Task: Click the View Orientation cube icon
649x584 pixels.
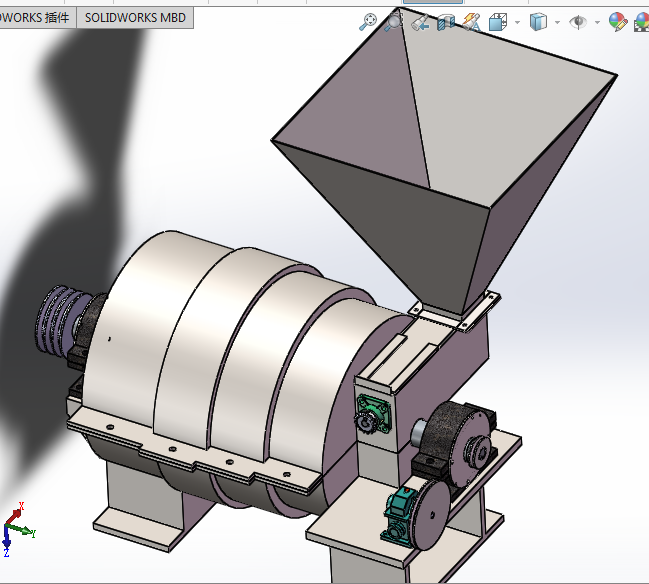Action: [x=498, y=22]
